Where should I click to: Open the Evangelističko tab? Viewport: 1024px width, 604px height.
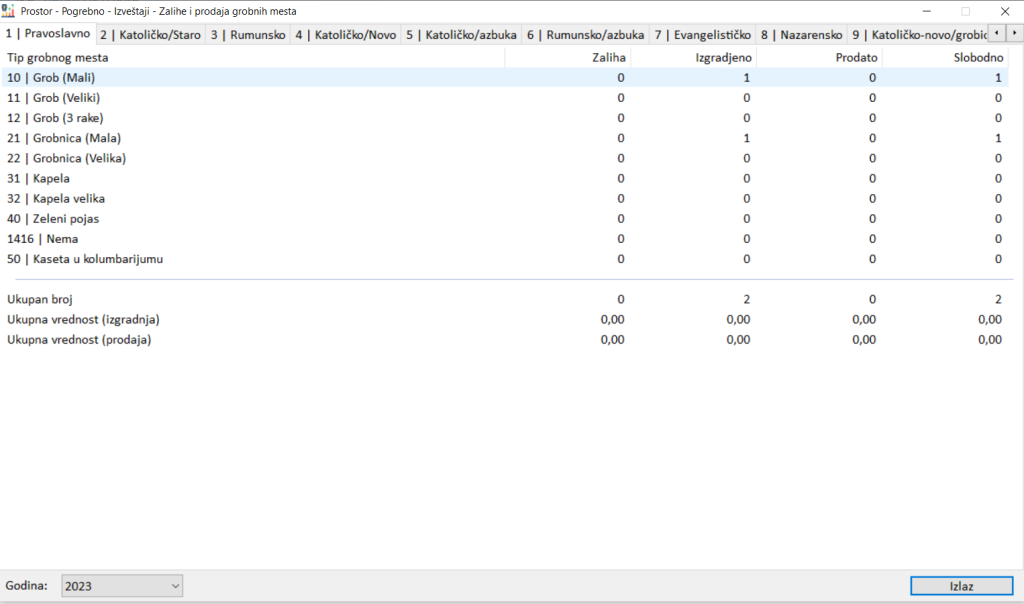(x=702, y=34)
